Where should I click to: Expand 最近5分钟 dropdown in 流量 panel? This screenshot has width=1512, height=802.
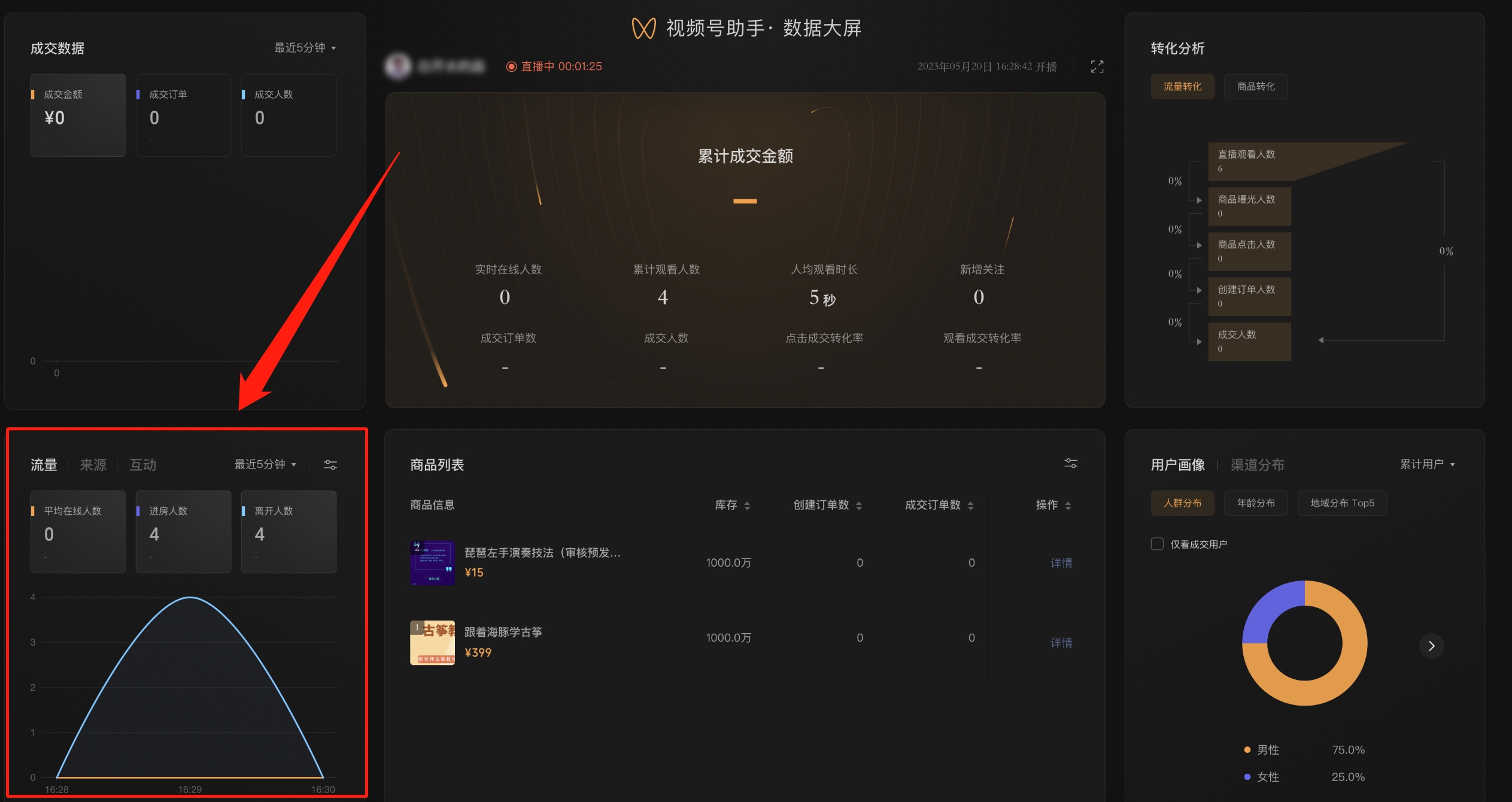(x=265, y=464)
